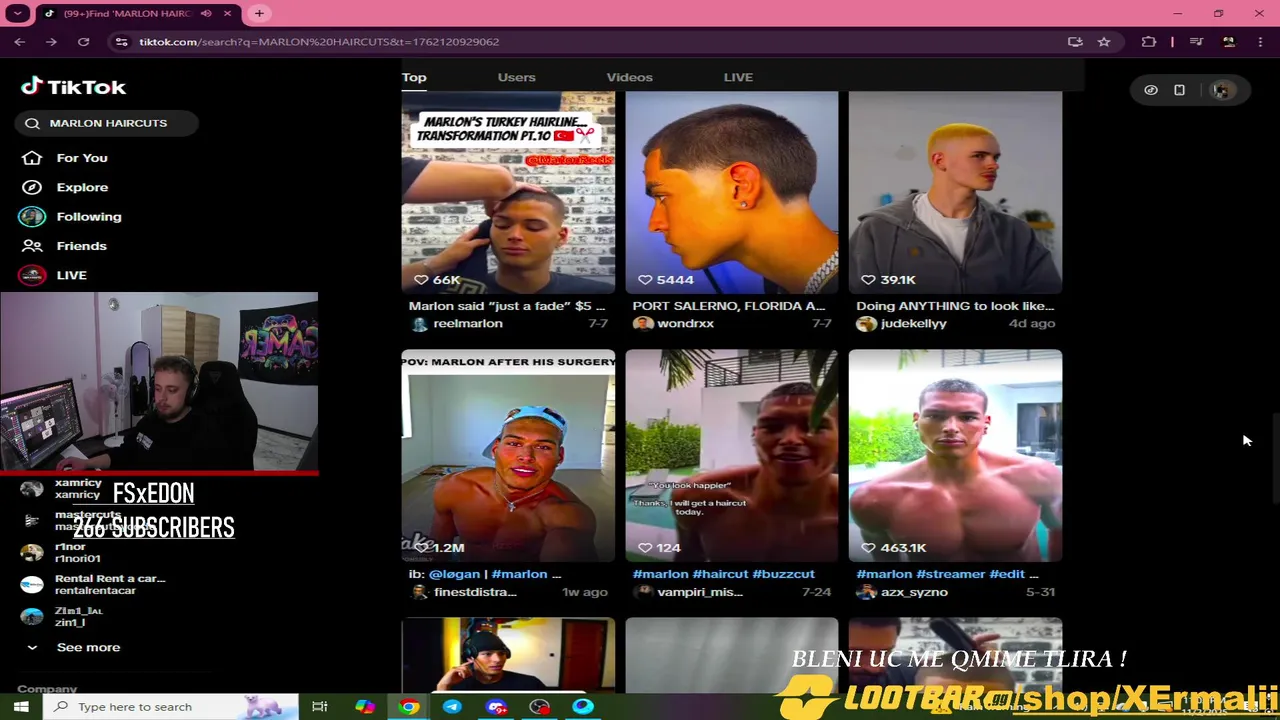Open Copilot on the Windows taskbar
Screen dimensions: 1280x720
point(365,707)
